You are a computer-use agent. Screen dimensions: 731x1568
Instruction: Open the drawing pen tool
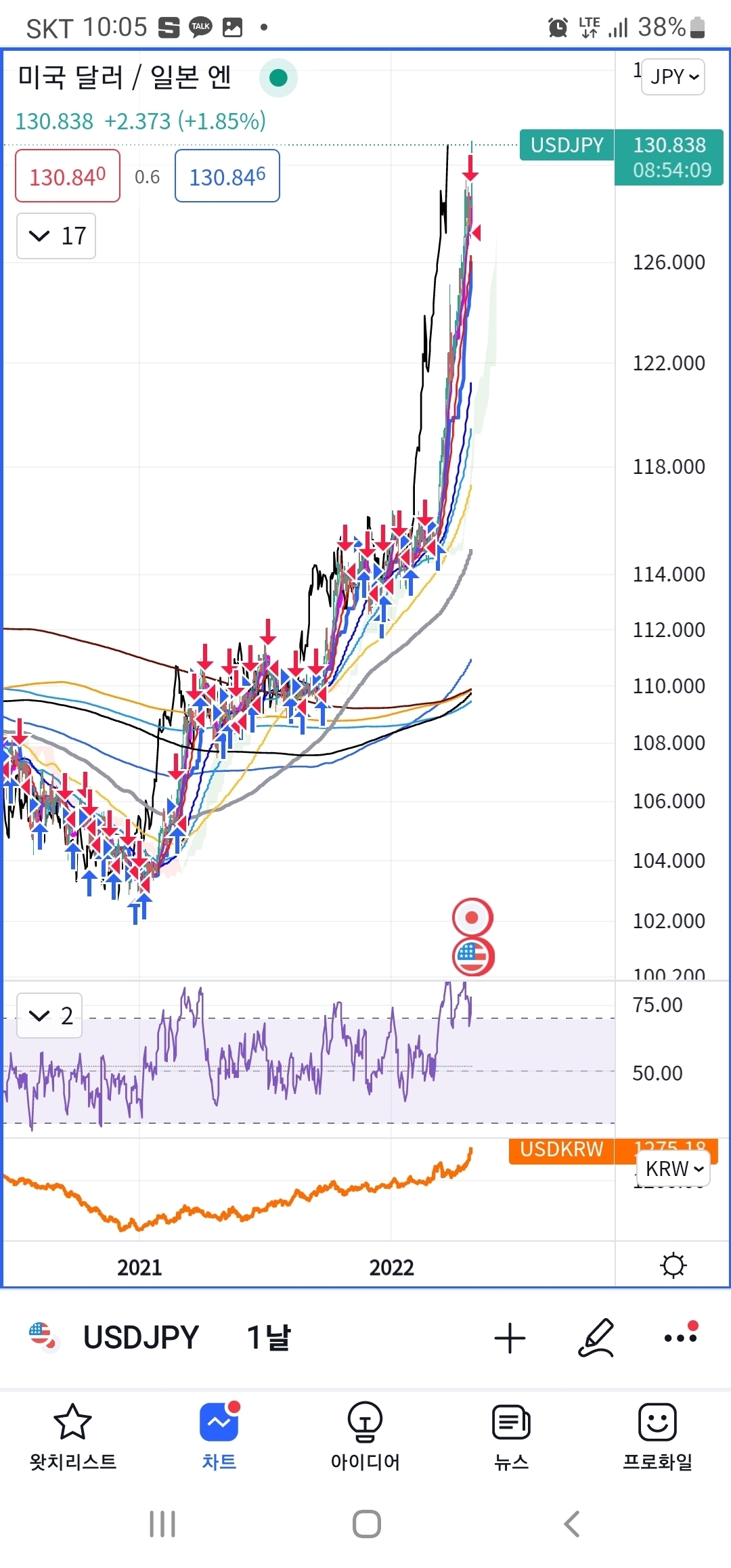point(596,1338)
